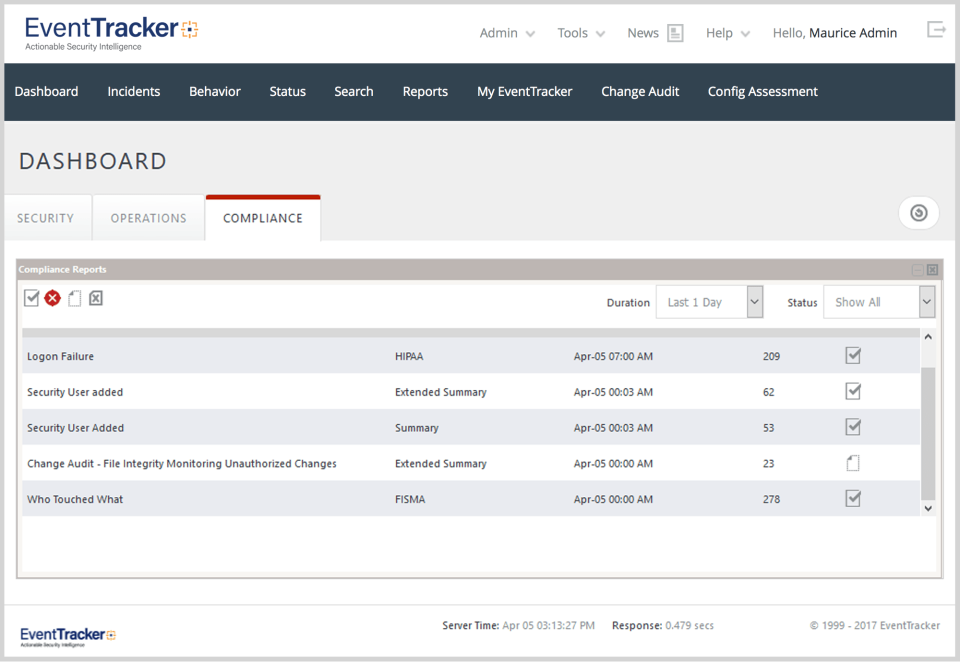The image size is (960, 662).
Task: Select the success status filter icon
Action: coord(32,298)
